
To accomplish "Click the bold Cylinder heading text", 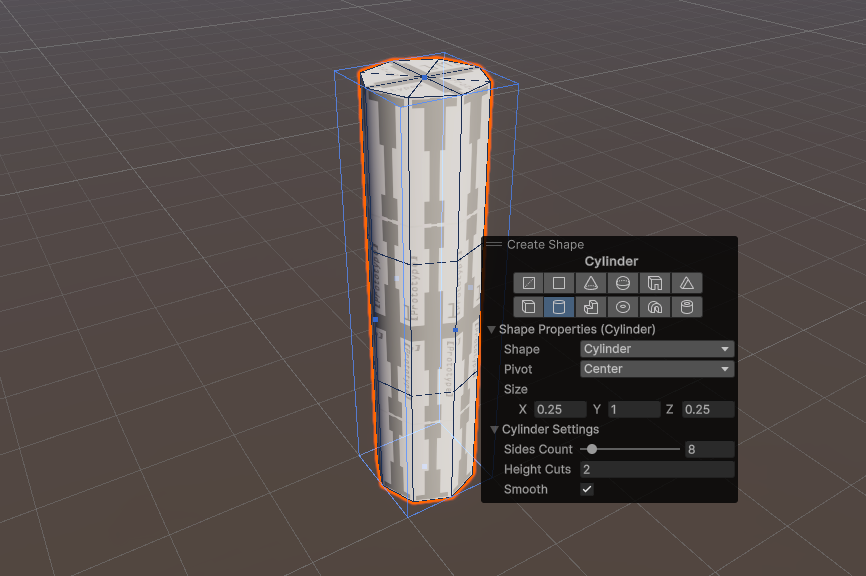I will coord(611,261).
